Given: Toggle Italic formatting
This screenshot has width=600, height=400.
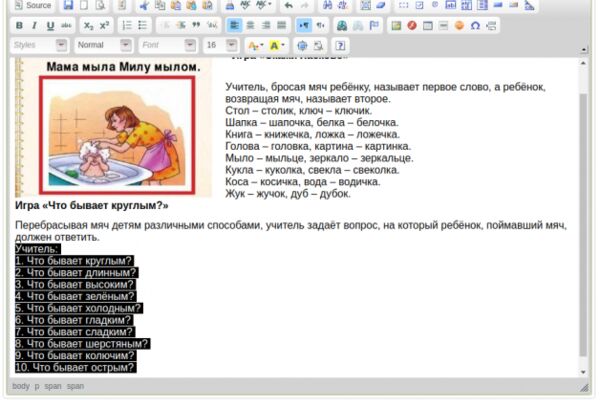Looking at the screenshot, I should [34, 26].
